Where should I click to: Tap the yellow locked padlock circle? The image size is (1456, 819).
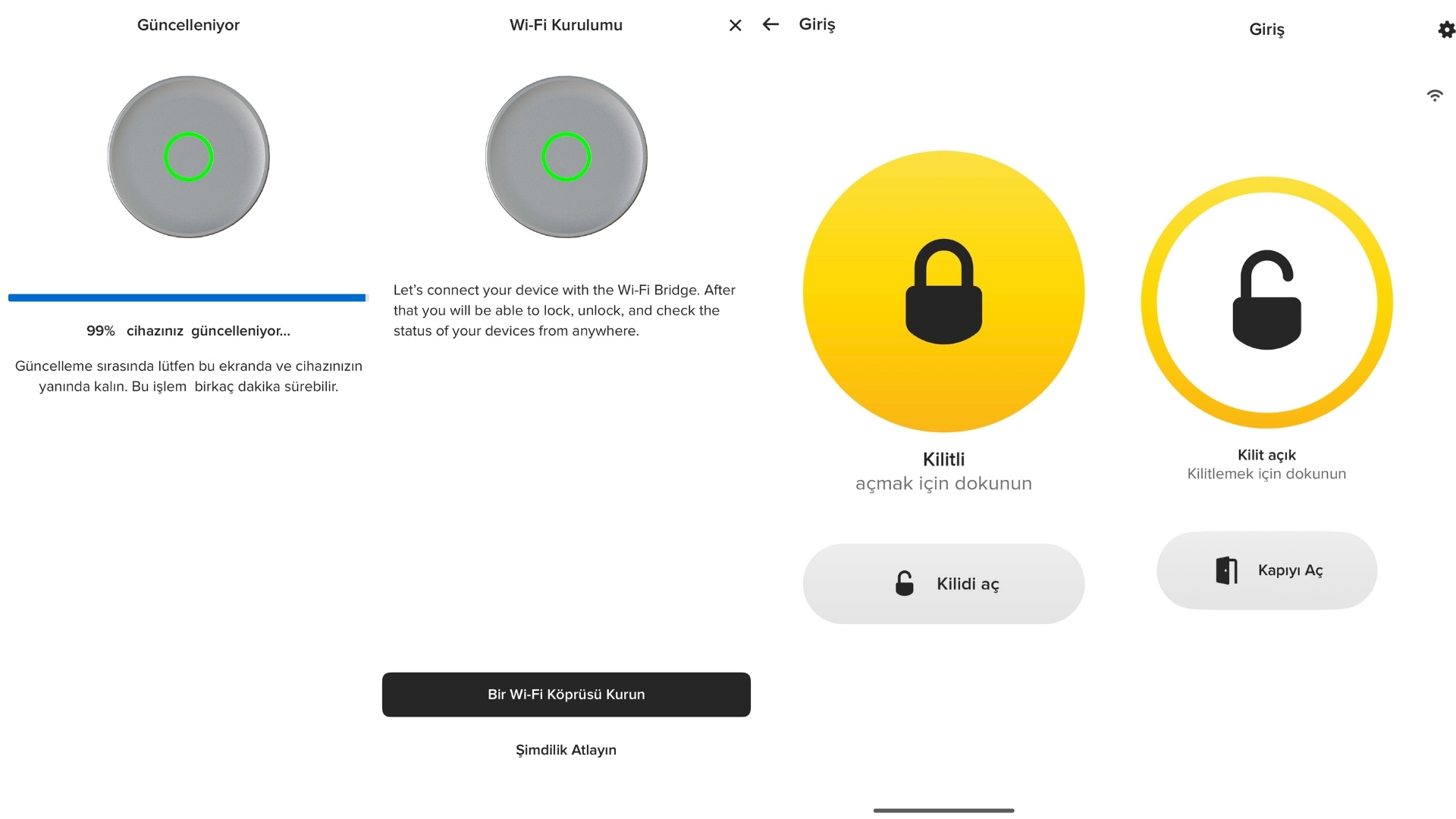pos(943,291)
